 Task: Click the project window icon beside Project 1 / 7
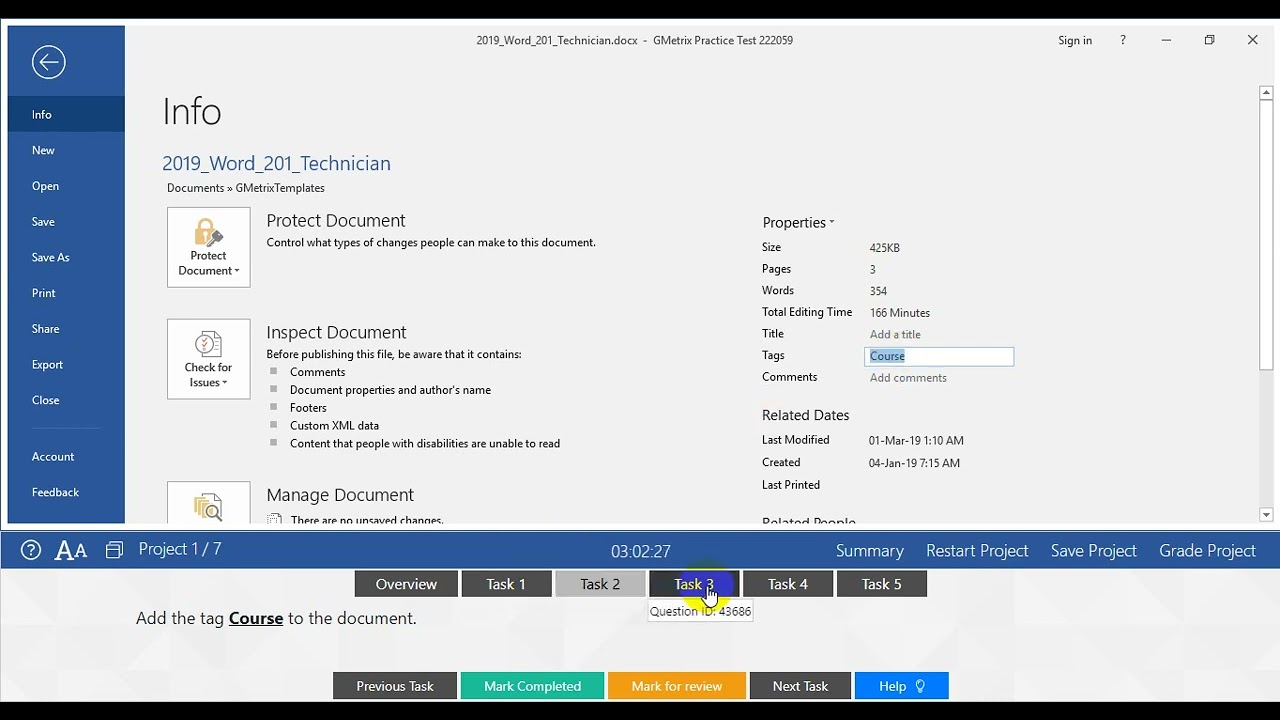[114, 550]
